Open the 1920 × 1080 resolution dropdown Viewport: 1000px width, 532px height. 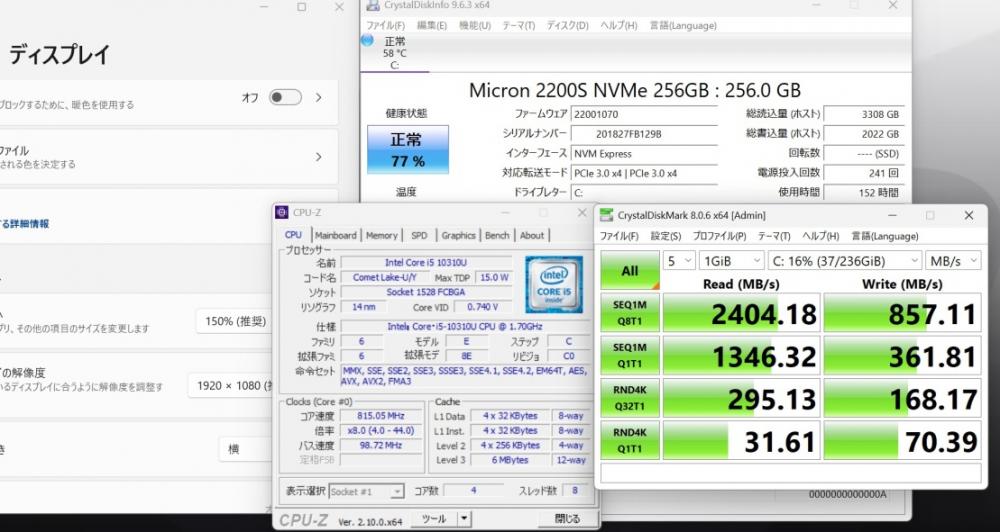pos(231,386)
